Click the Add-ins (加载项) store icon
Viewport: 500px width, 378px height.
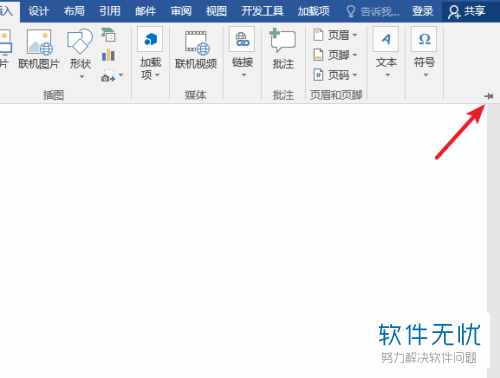pyautogui.click(x=150, y=53)
